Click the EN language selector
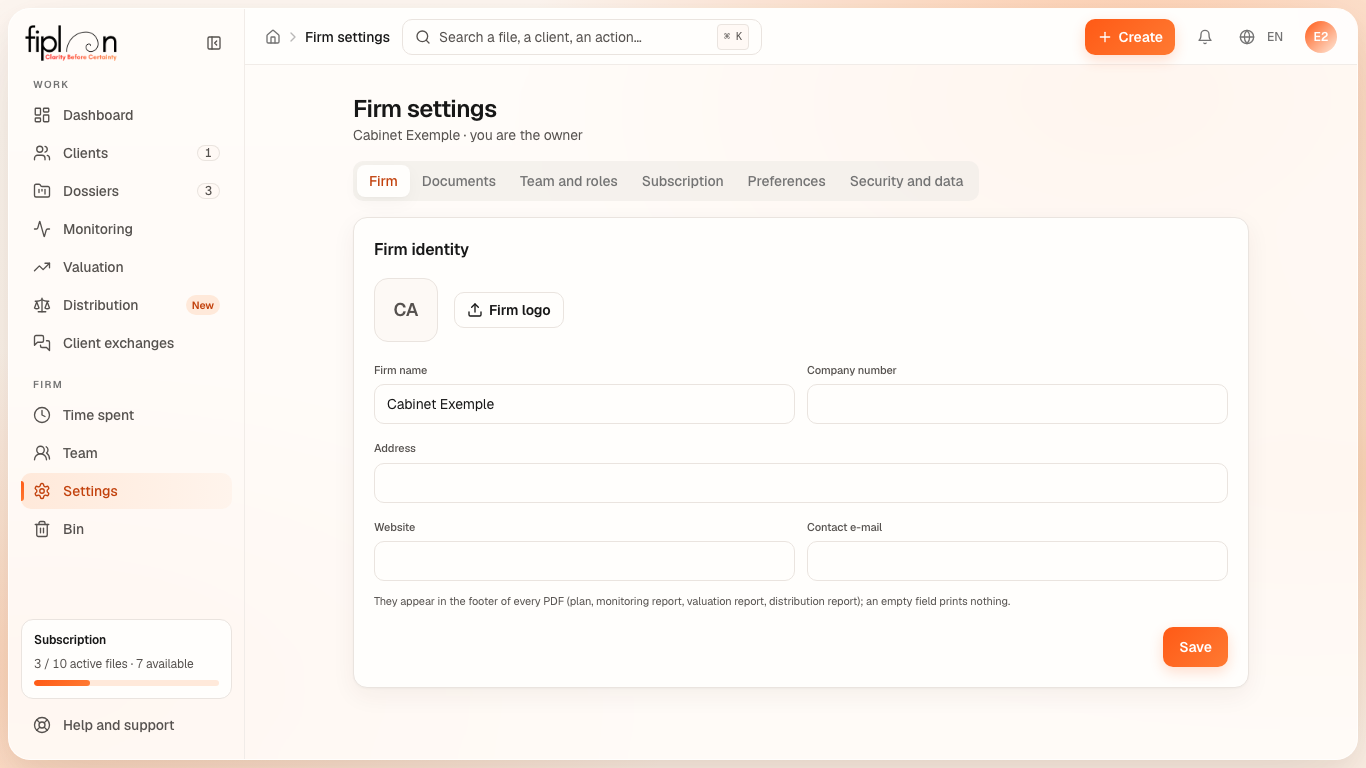The image size is (1366, 768). 1275,37
